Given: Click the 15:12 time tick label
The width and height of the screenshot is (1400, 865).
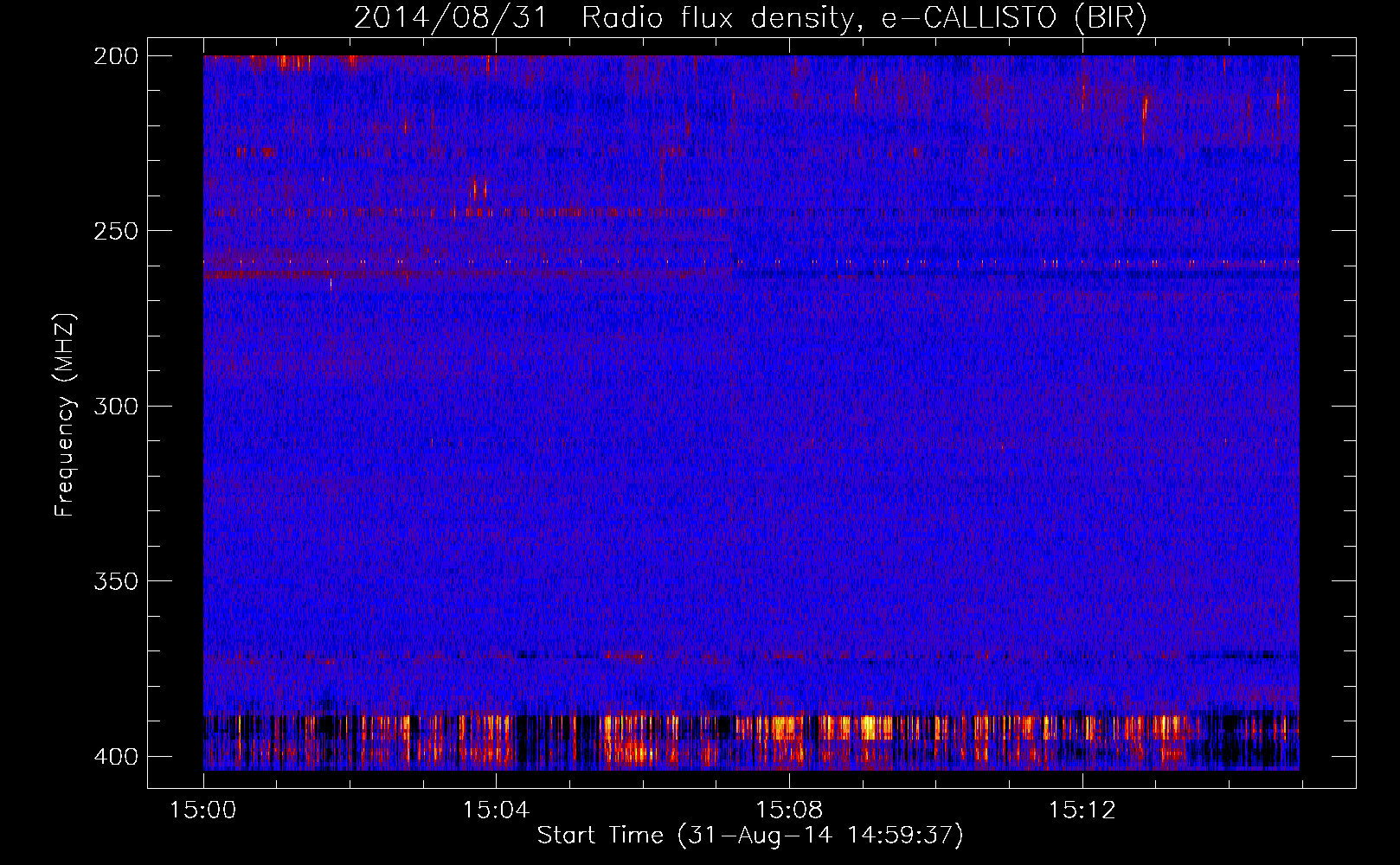Looking at the screenshot, I should [1082, 811].
